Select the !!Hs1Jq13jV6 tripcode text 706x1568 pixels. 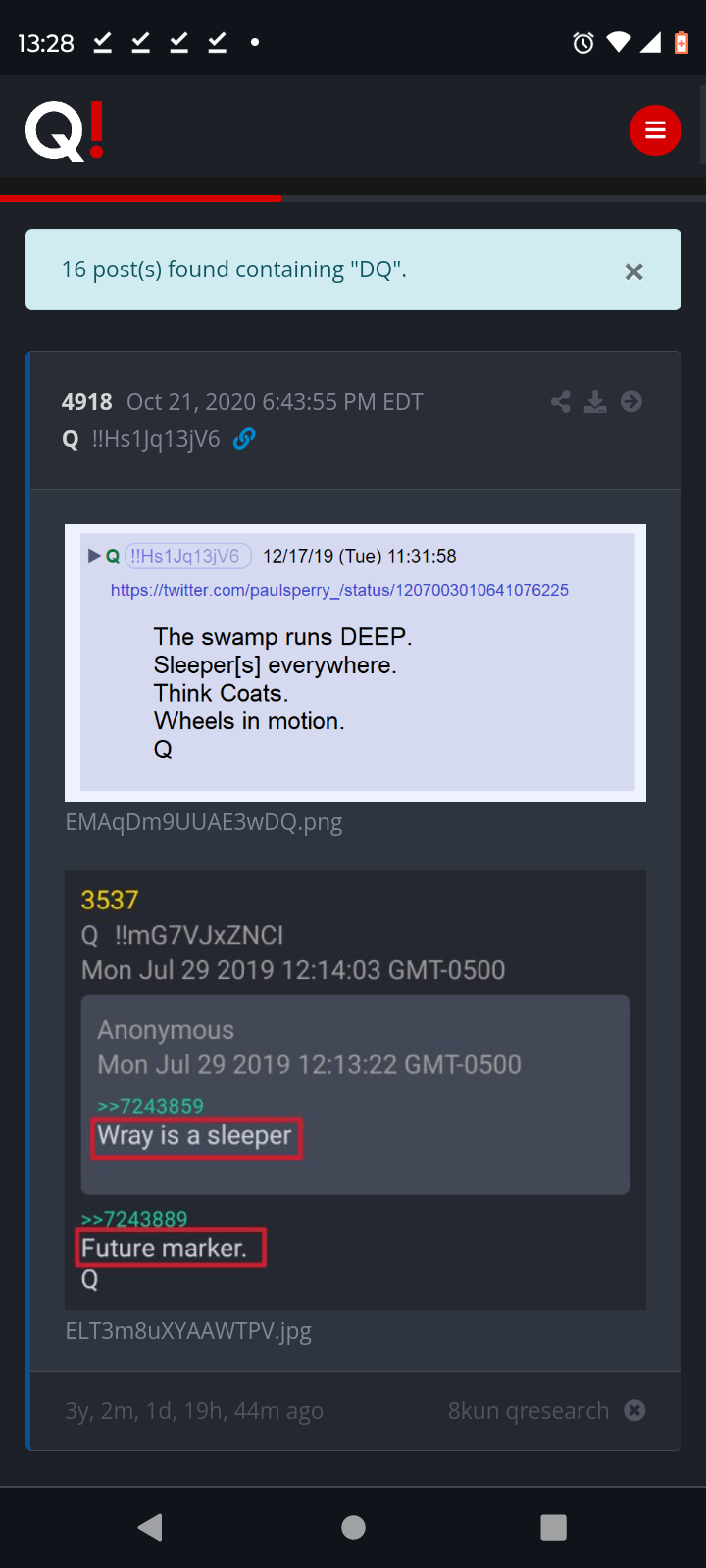click(x=156, y=439)
